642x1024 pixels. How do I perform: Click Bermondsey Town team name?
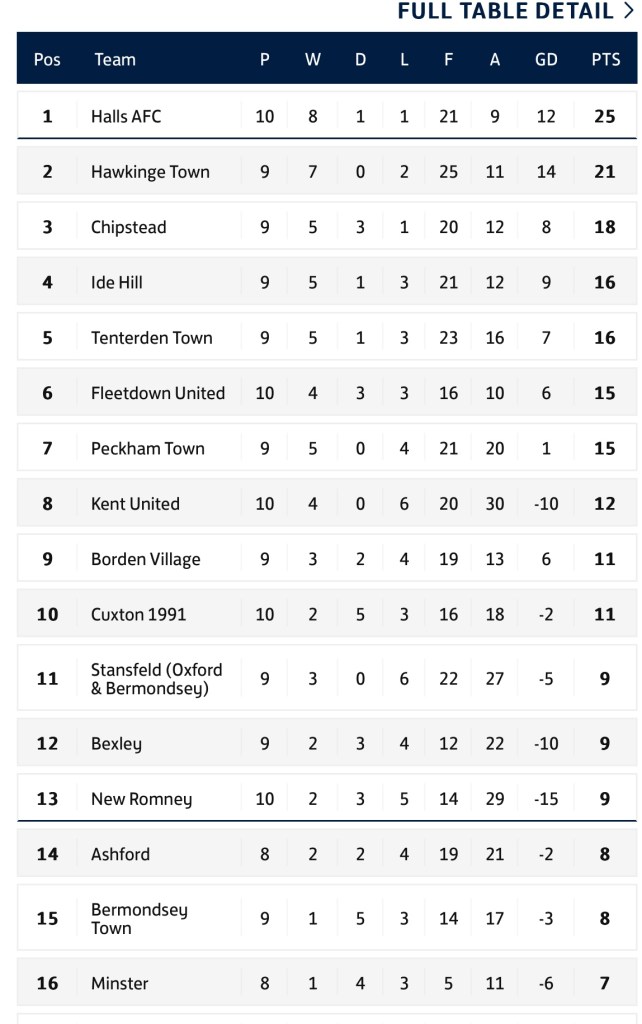point(139,918)
